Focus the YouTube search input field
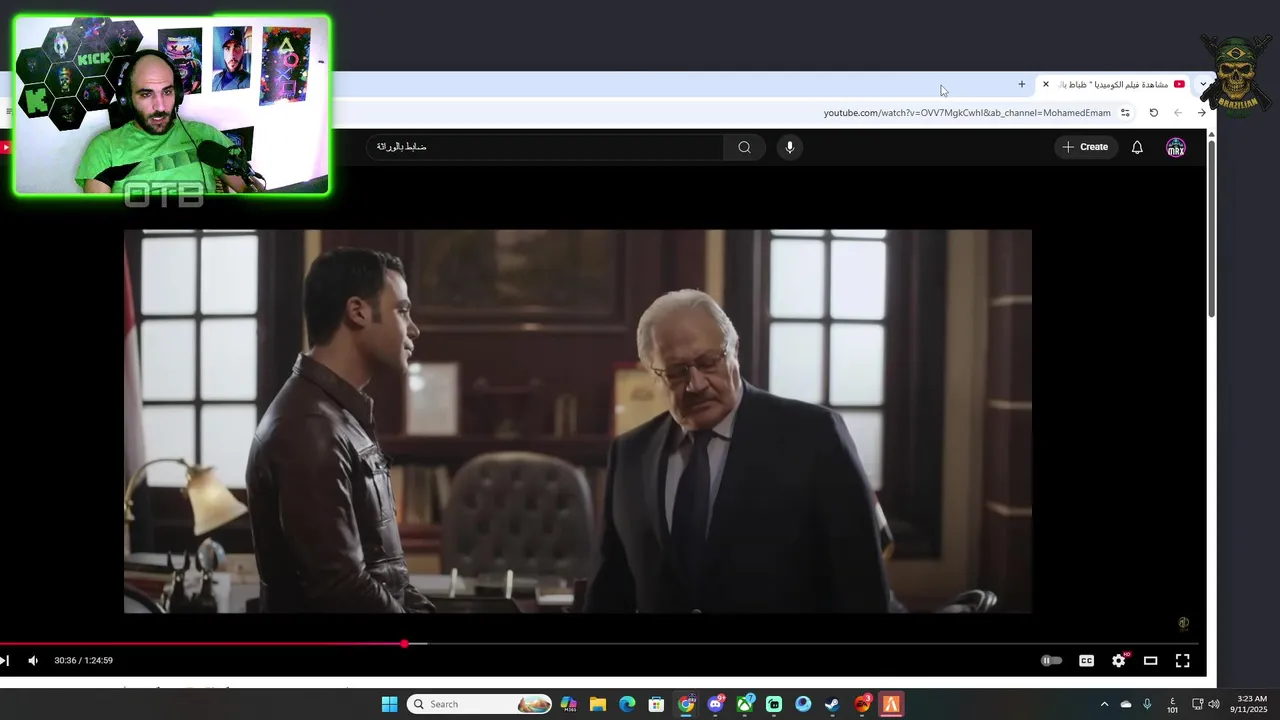 click(x=545, y=147)
